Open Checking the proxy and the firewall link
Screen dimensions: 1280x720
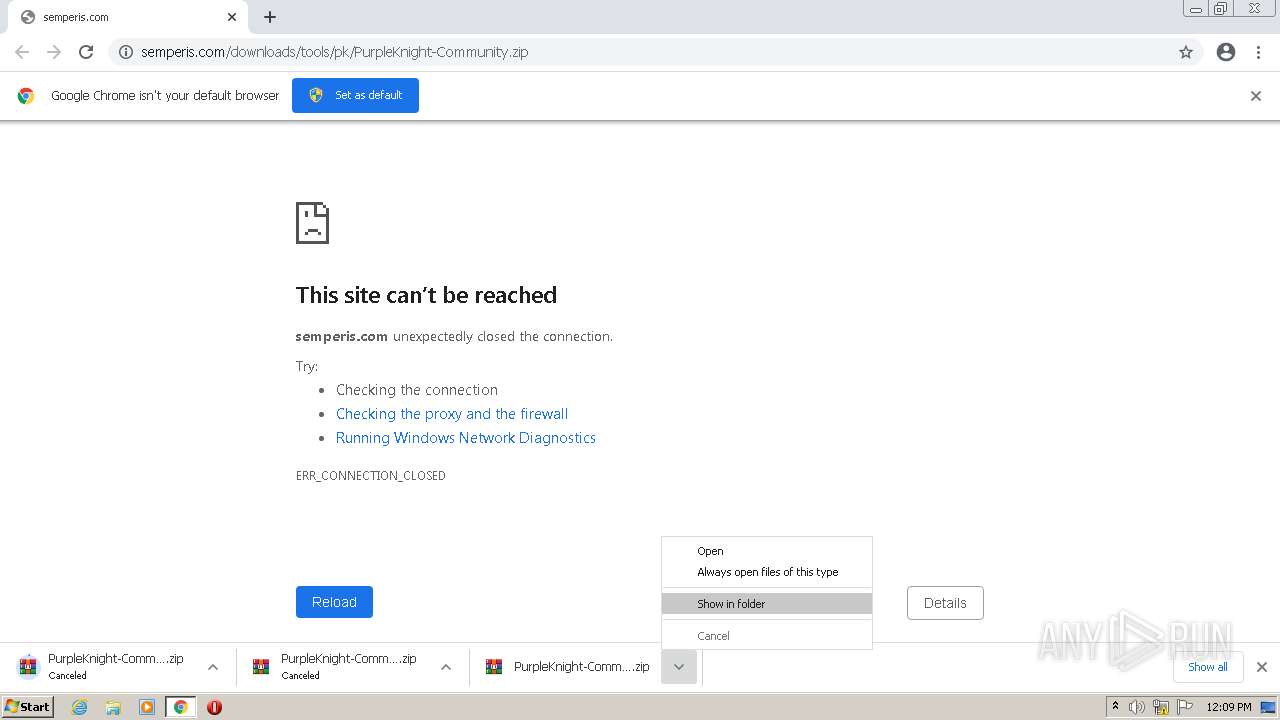(452, 414)
